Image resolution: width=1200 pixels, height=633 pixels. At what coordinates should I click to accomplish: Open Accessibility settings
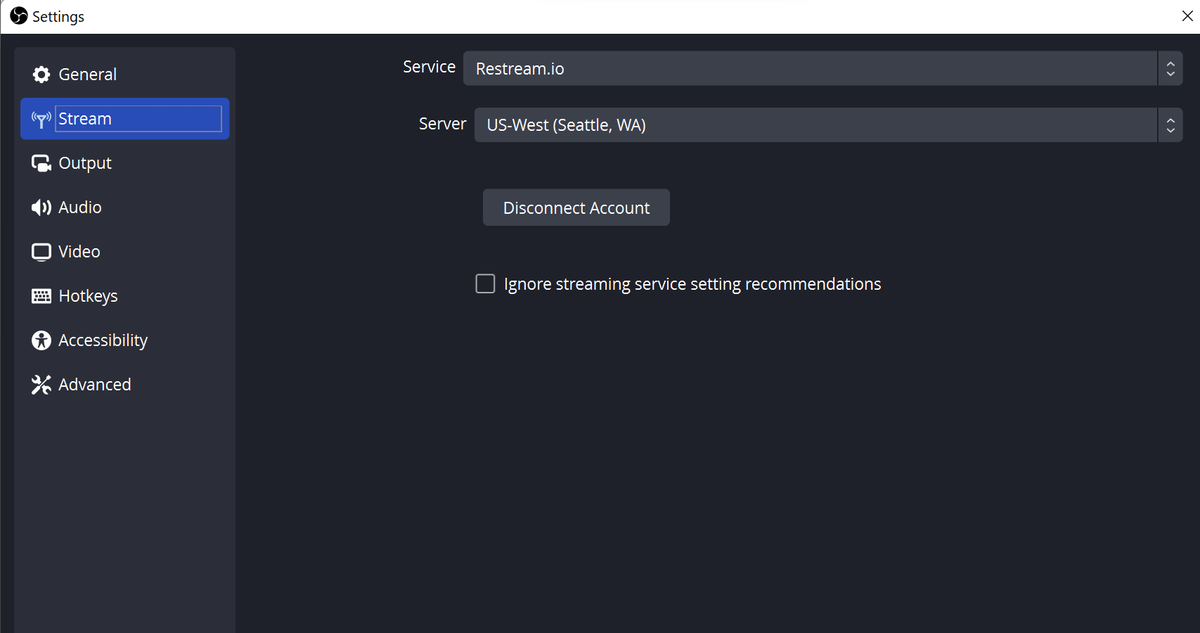coord(125,340)
